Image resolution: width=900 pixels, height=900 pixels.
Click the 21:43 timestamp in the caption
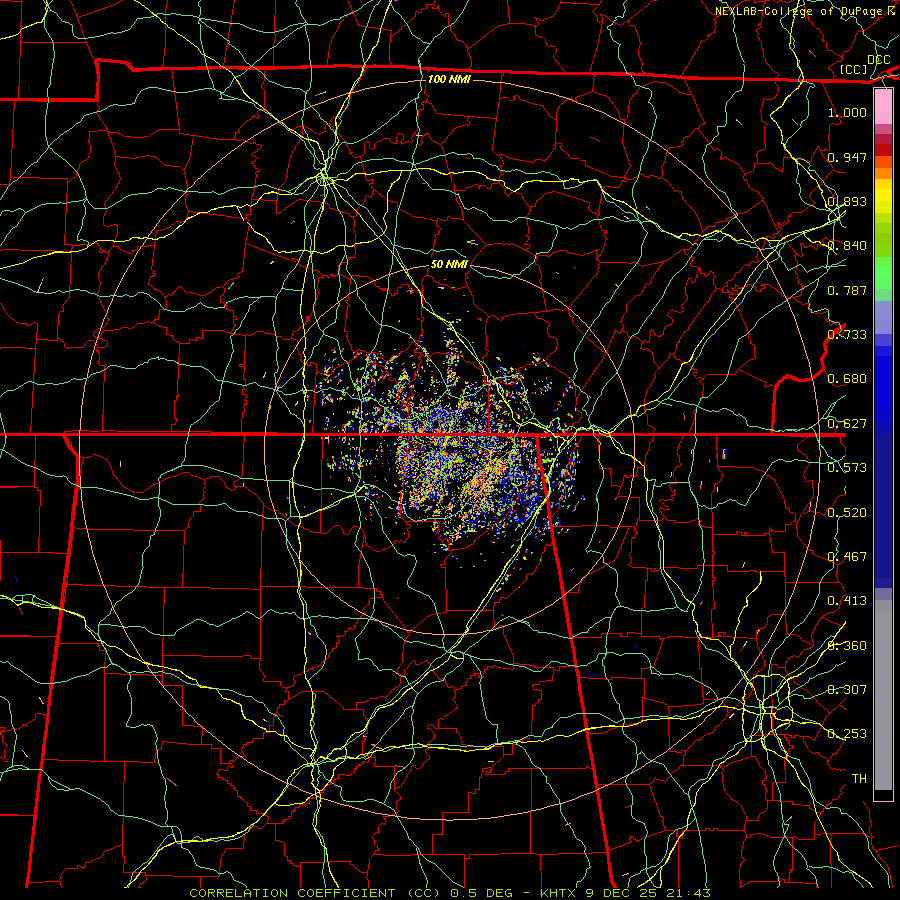(688, 893)
